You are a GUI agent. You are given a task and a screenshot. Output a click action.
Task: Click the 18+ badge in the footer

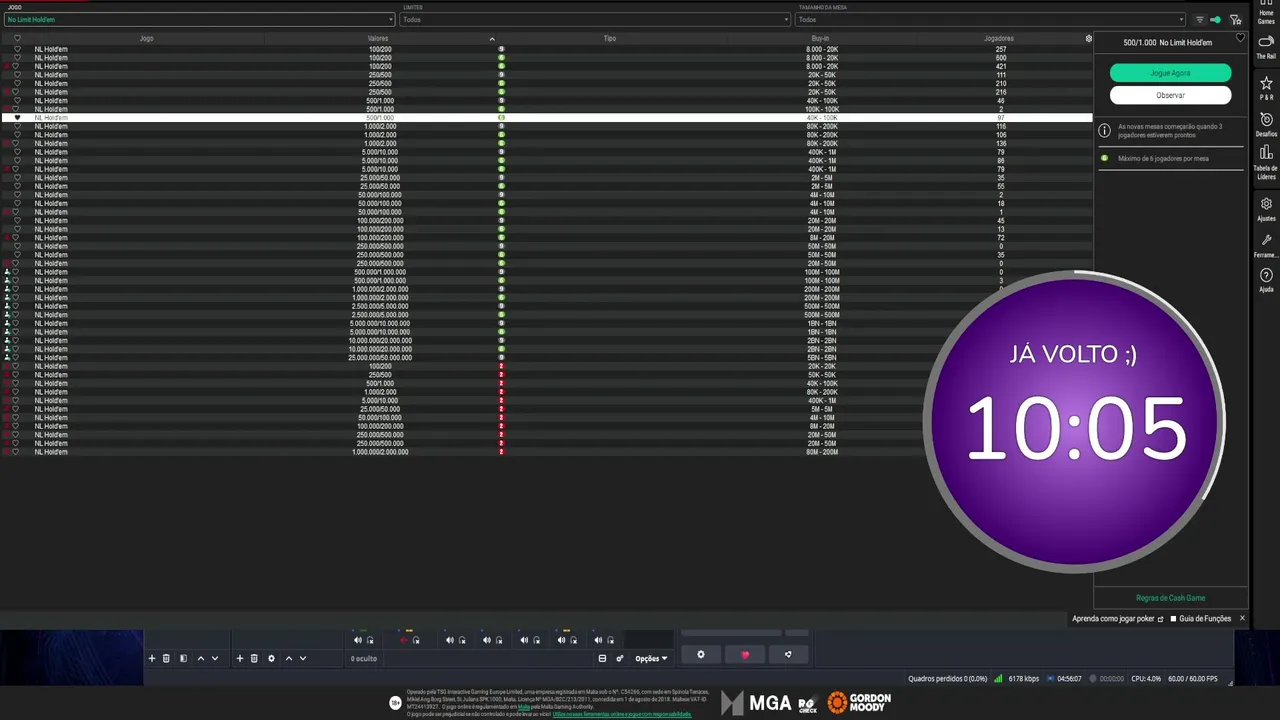(x=395, y=703)
